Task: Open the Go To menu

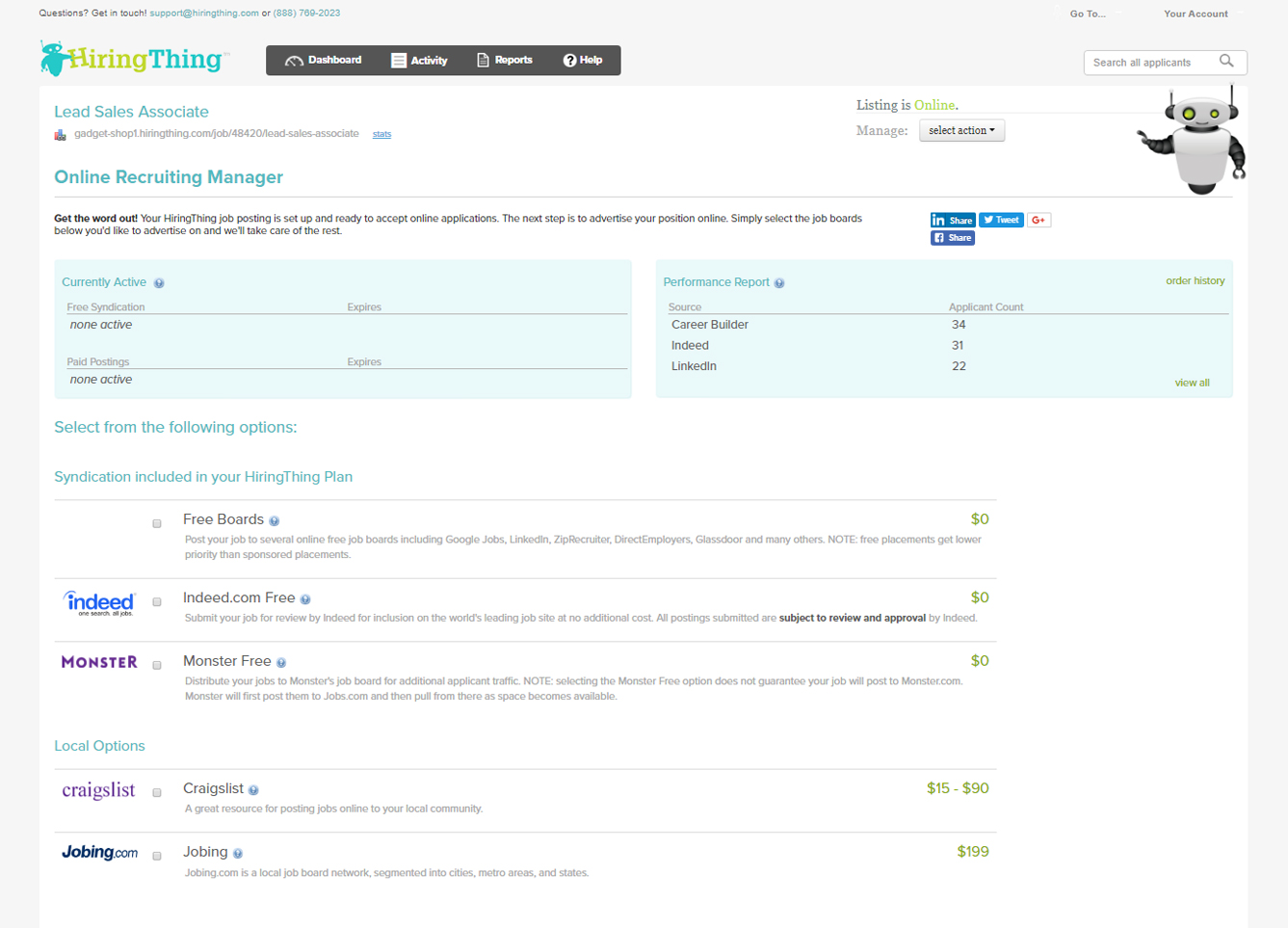Action: tap(1088, 13)
